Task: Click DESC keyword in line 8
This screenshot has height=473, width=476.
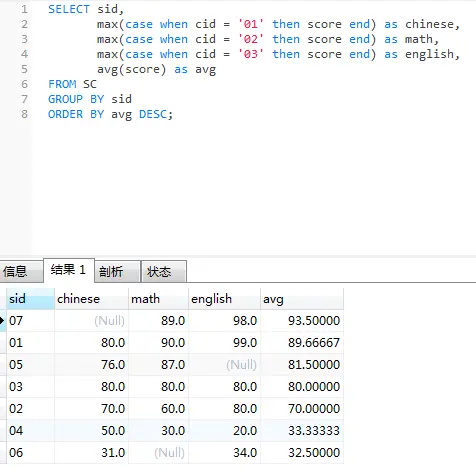Action: (x=153, y=114)
